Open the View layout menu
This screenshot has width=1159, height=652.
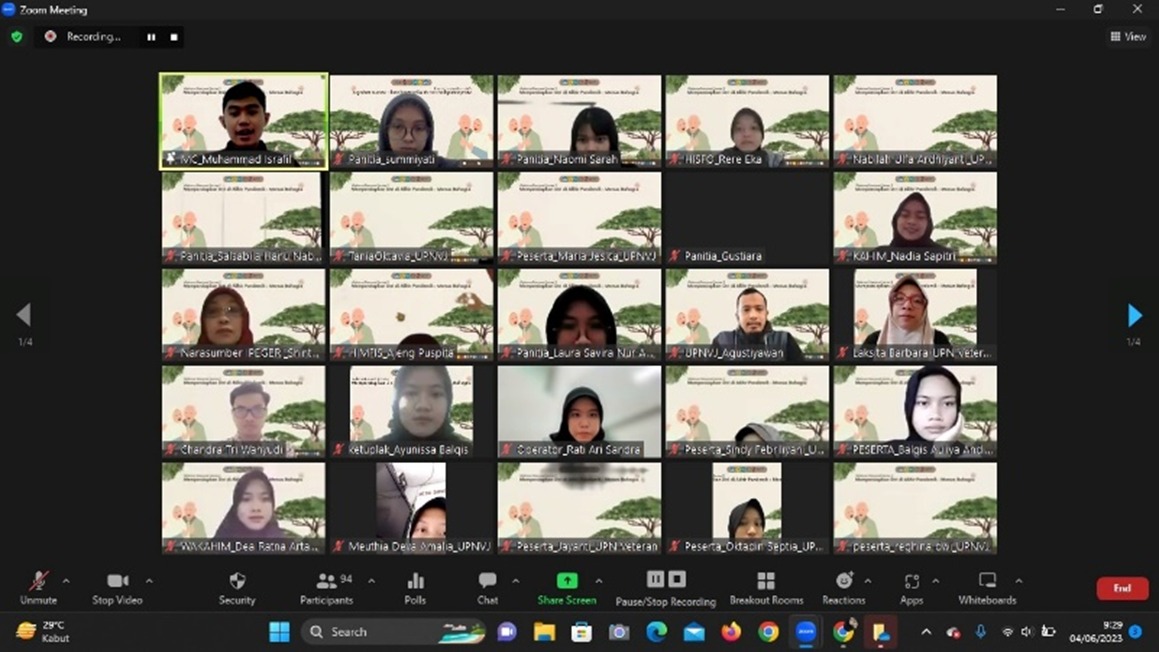coord(1128,37)
